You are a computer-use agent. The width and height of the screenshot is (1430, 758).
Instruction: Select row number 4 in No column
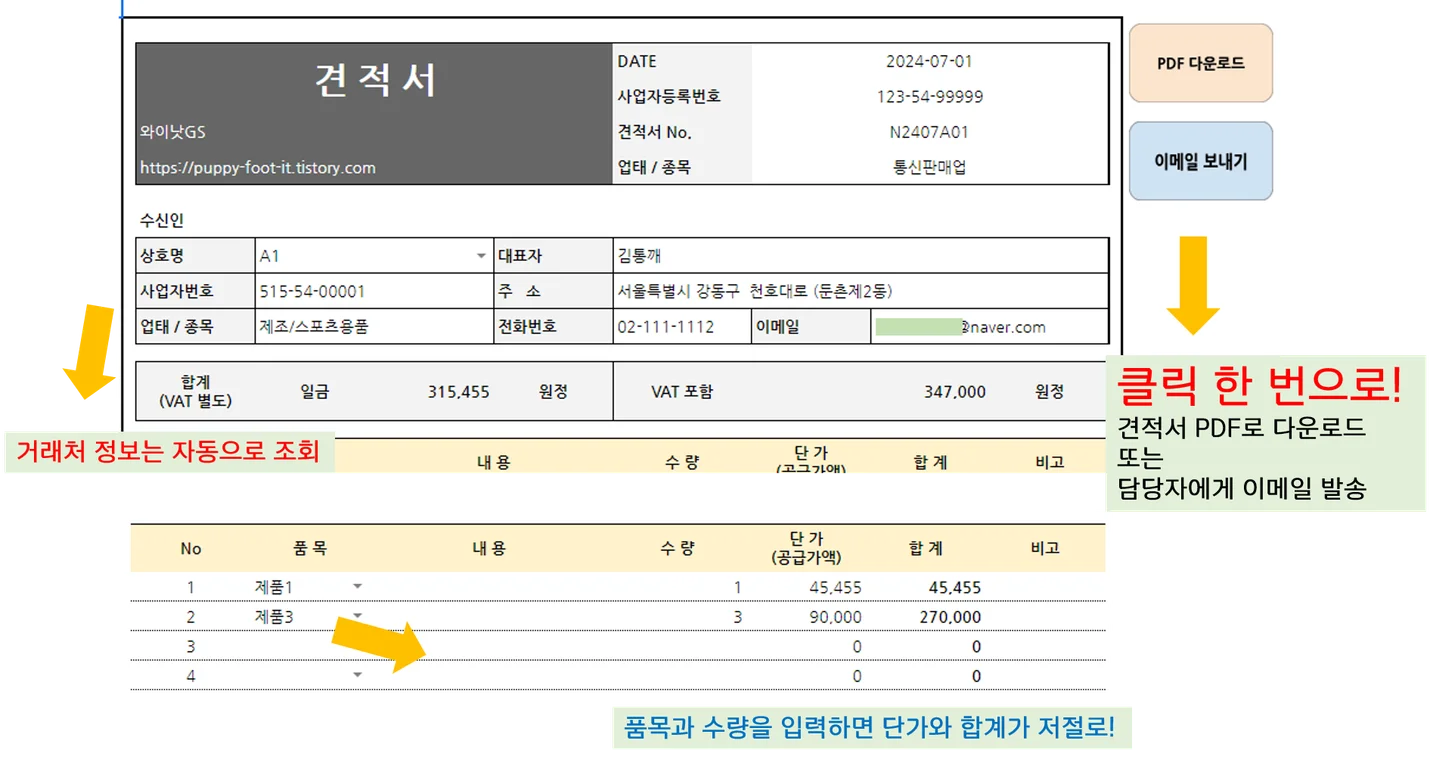[x=191, y=676]
